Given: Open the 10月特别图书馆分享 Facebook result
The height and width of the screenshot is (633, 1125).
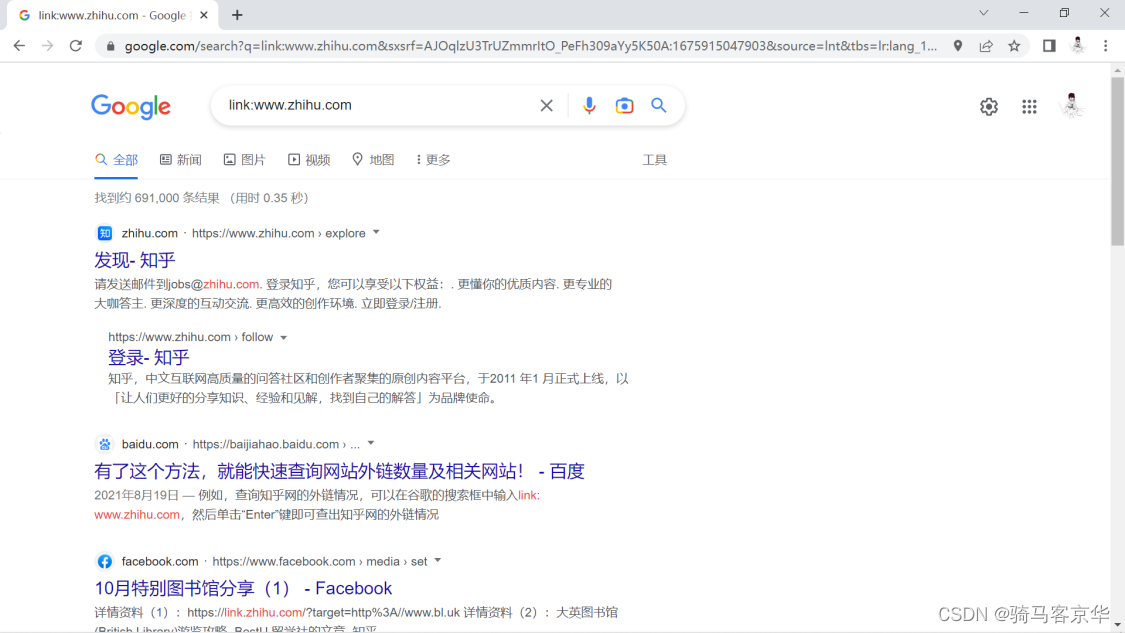Looking at the screenshot, I should pyautogui.click(x=243, y=589).
